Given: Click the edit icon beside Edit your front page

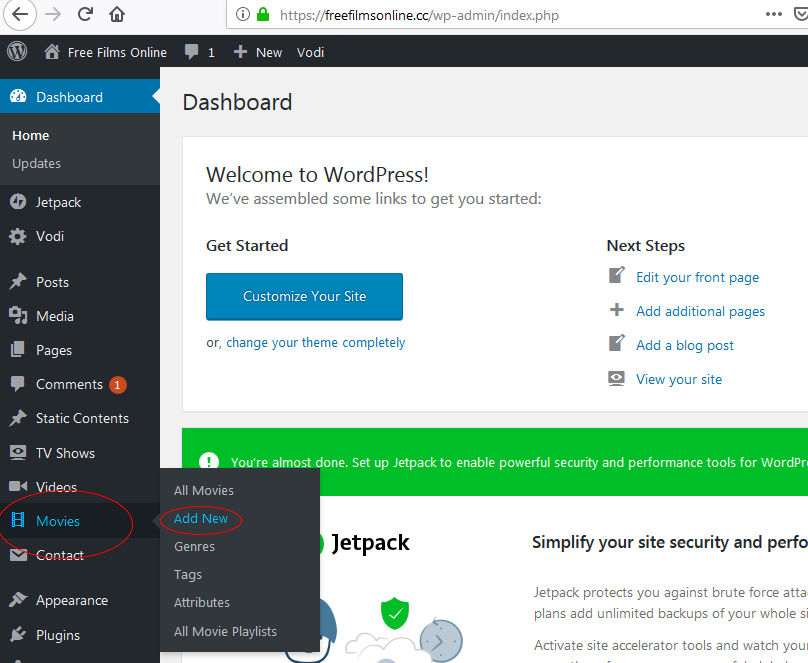Looking at the screenshot, I should [x=617, y=275].
